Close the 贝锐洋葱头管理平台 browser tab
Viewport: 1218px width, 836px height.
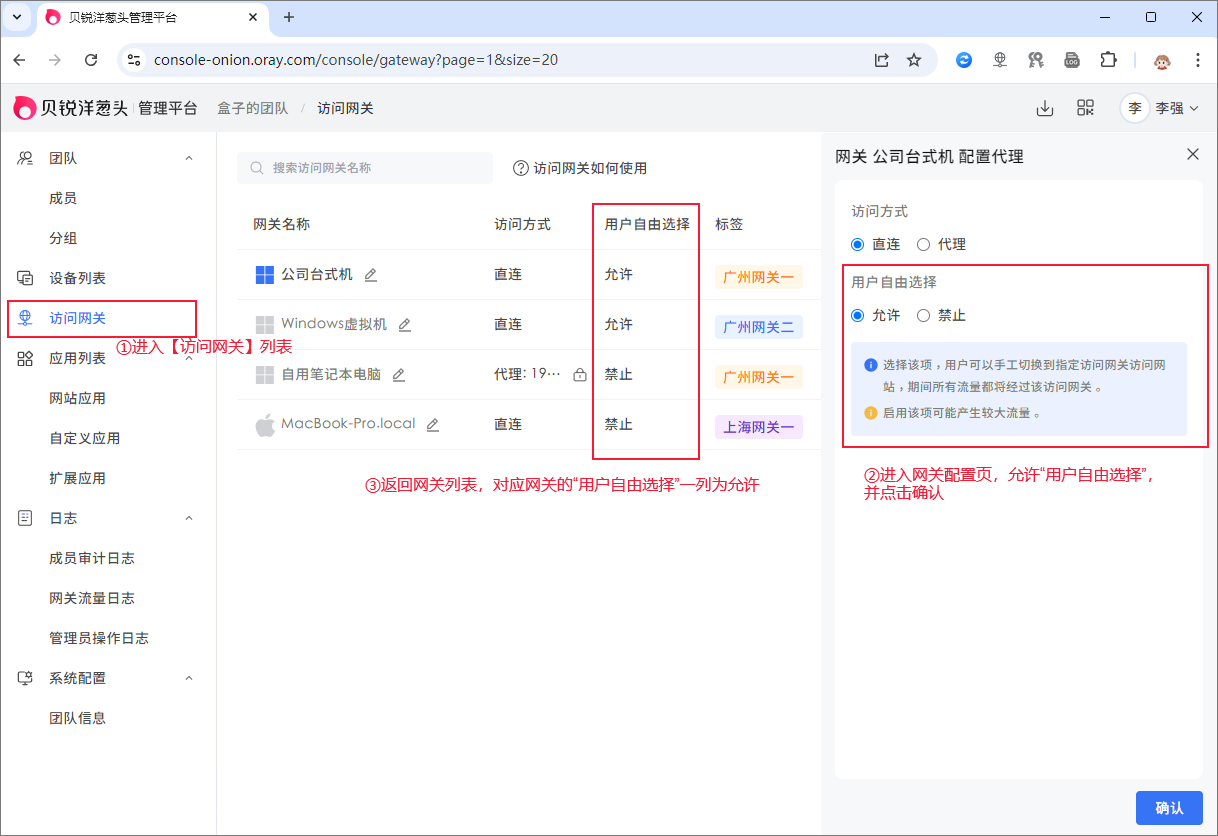[x=253, y=17]
